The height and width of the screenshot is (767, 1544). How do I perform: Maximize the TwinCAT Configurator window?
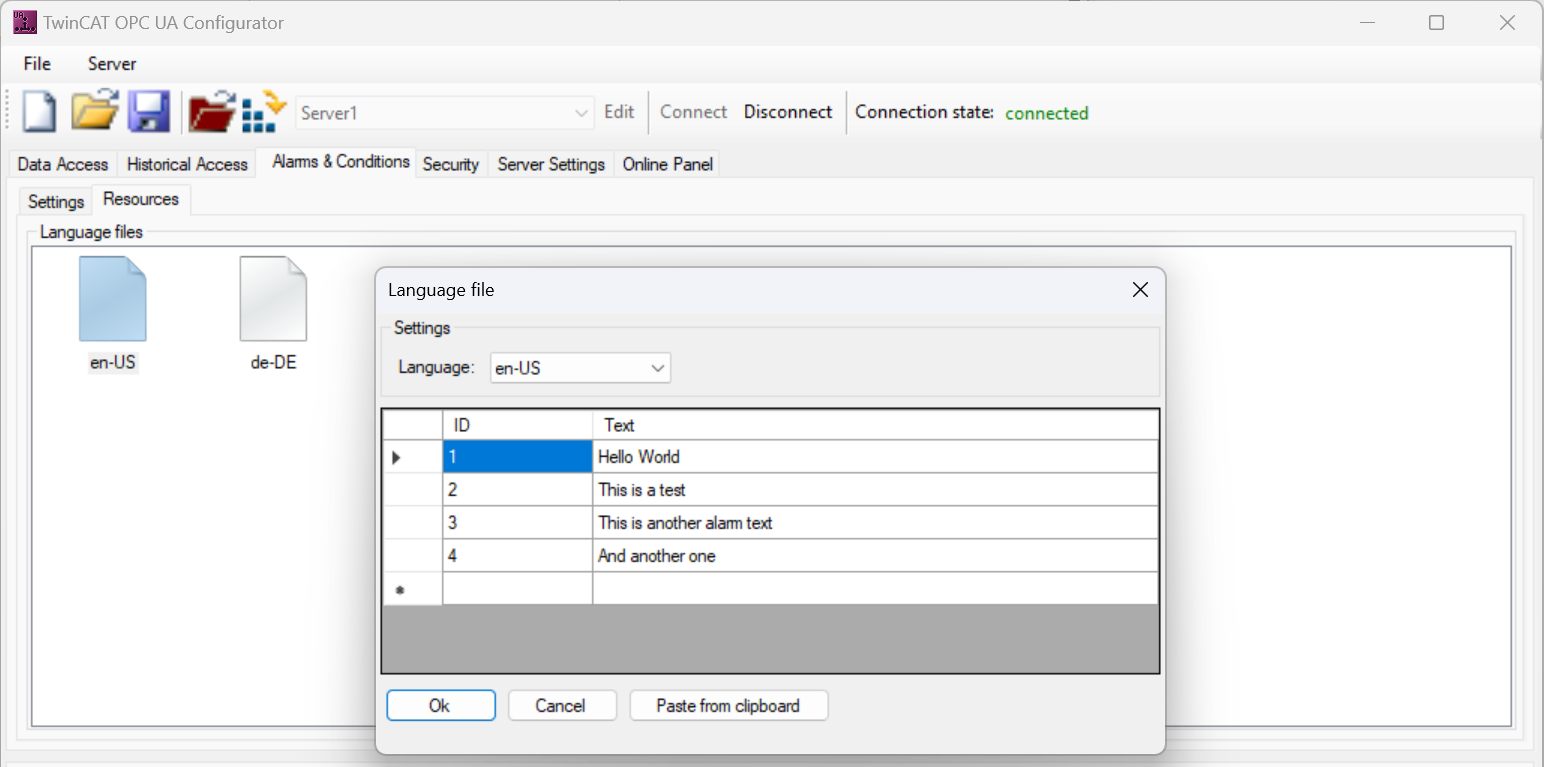click(1436, 22)
